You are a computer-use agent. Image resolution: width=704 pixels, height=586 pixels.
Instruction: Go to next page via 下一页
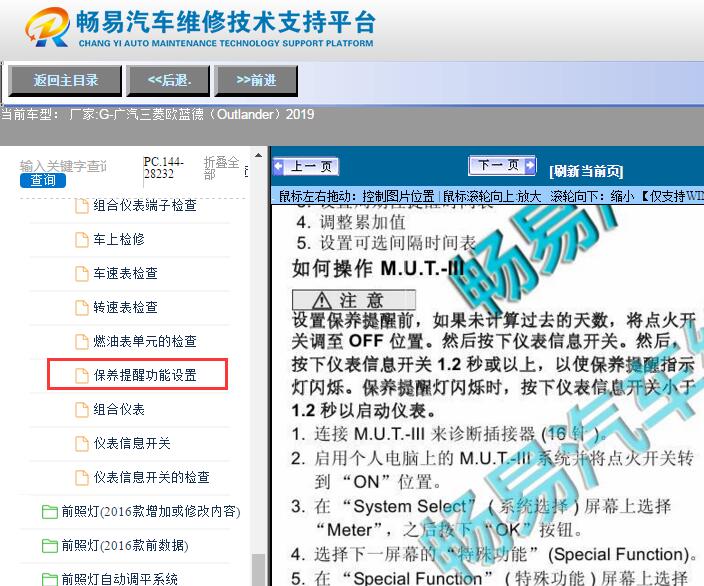pyautogui.click(x=502, y=165)
